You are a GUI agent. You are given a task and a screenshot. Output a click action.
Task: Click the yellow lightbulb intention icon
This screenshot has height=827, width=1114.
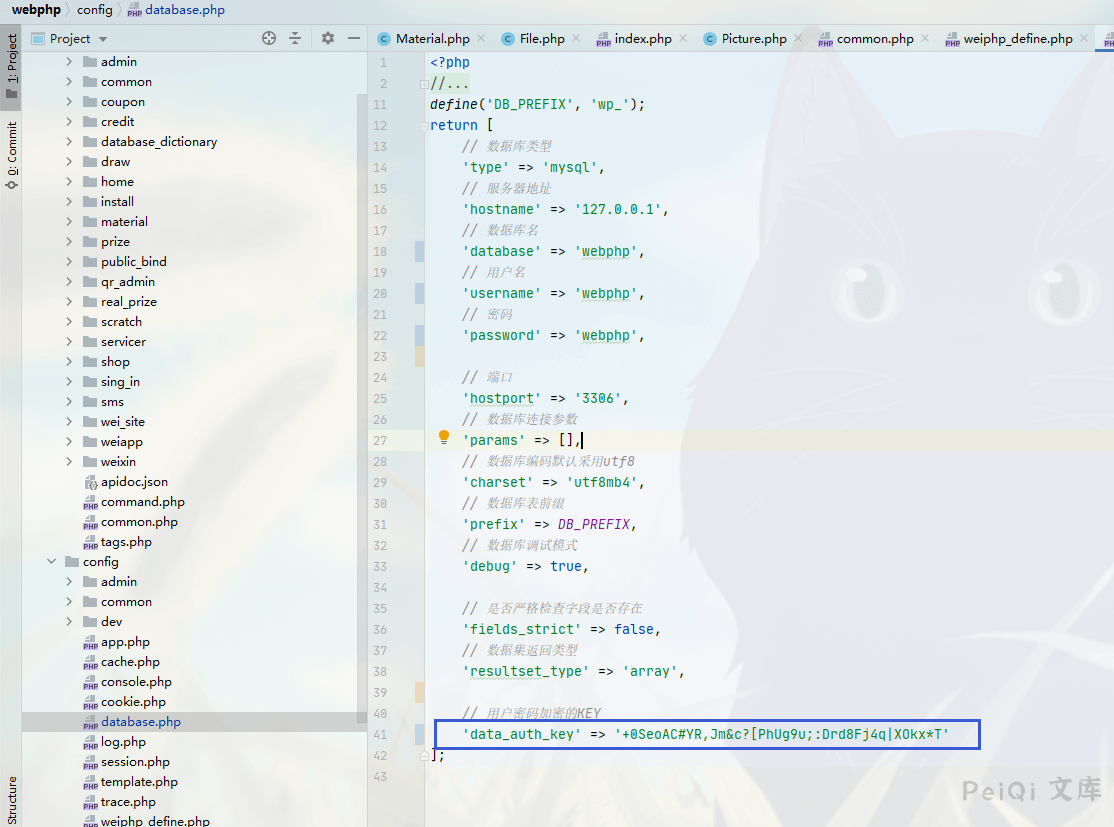pyautogui.click(x=445, y=438)
